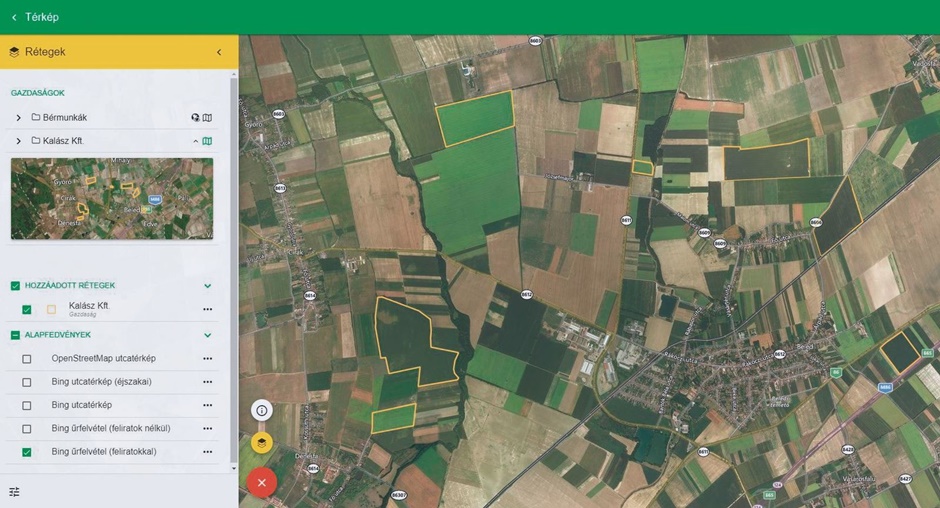The image size is (940, 508).
Task: Click the Kalász Kft. map preview thumbnail
Action: pyautogui.click(x=112, y=198)
